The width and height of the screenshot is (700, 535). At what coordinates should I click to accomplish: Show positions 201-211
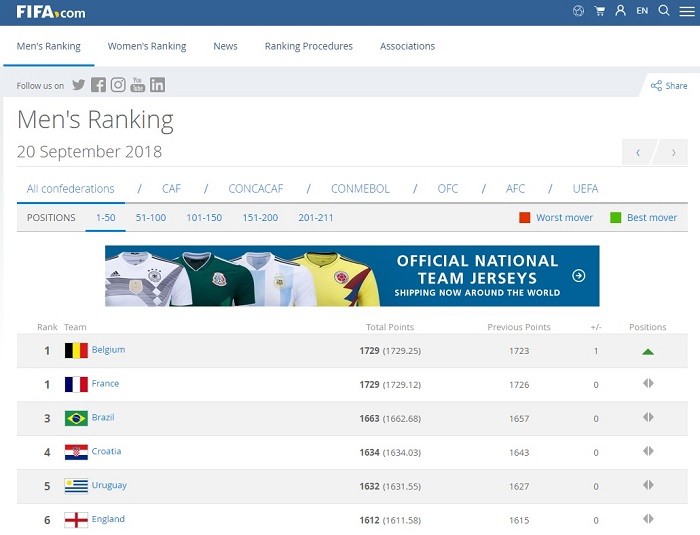316,217
